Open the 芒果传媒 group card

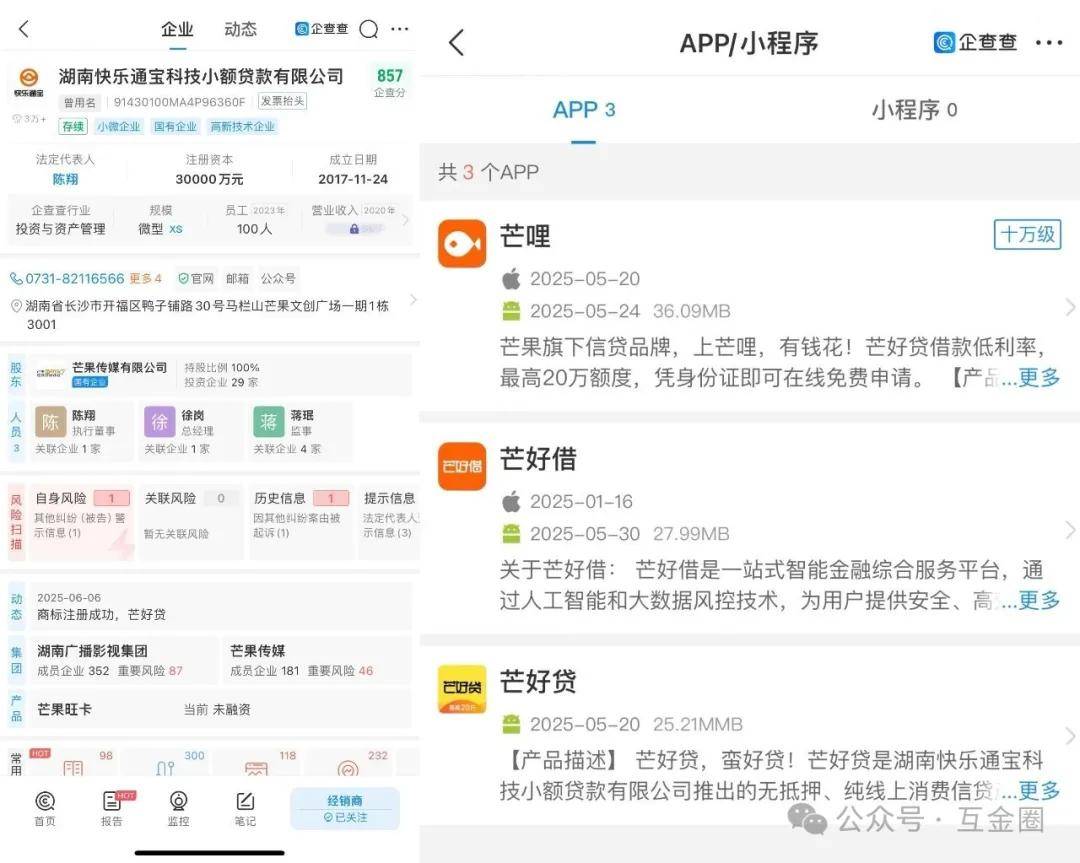click(317, 660)
